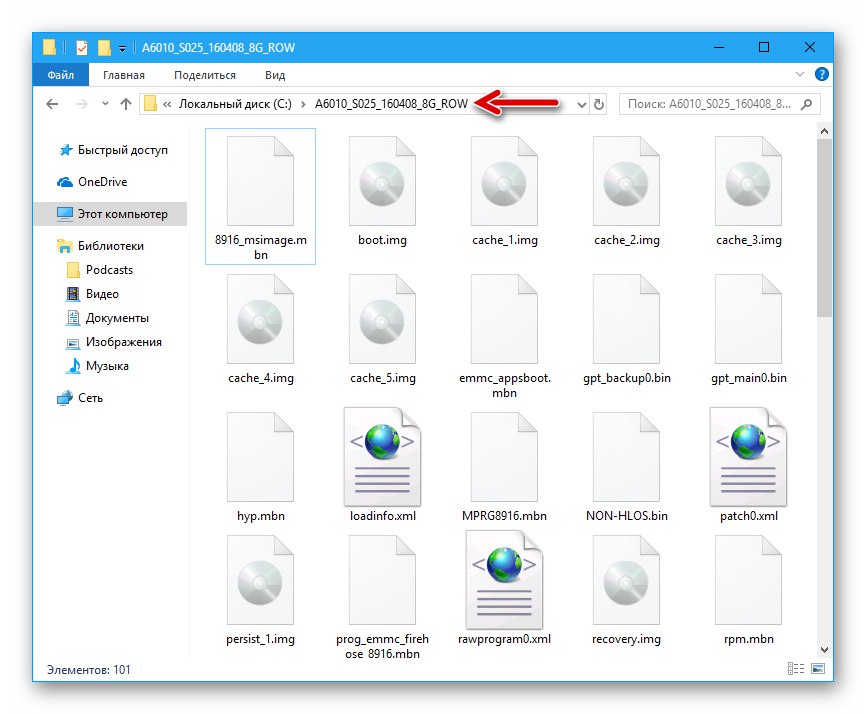Click New folder icon in quick access toolbar

[x=104, y=48]
